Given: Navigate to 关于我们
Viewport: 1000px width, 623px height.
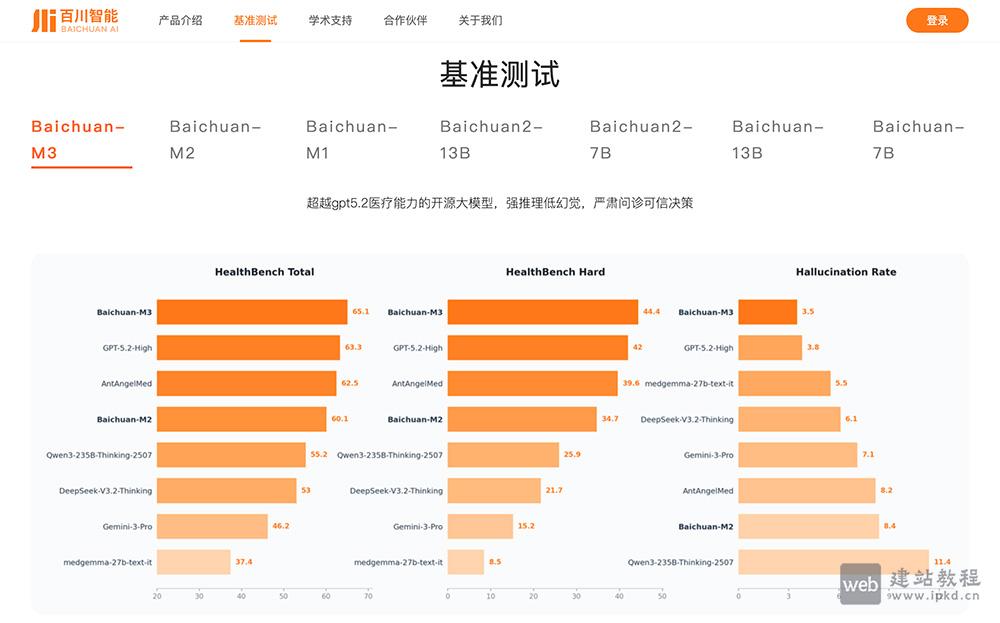Looking at the screenshot, I should click(x=480, y=20).
